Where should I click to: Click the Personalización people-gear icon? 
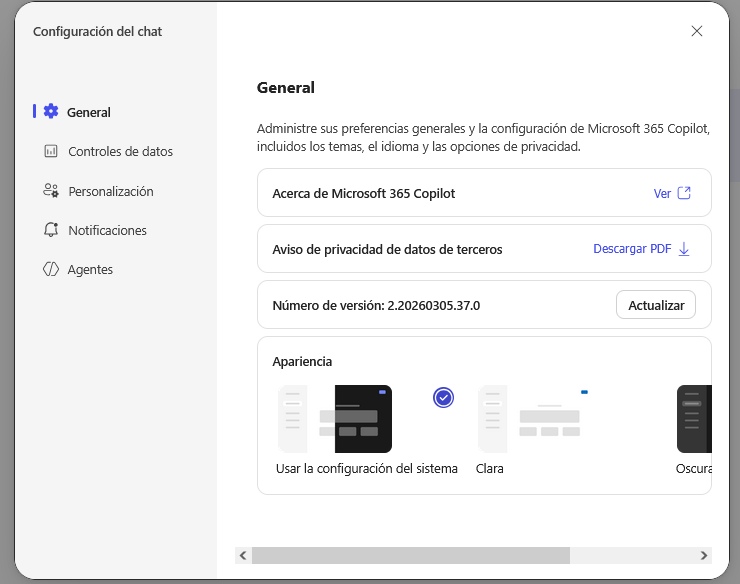click(51, 191)
